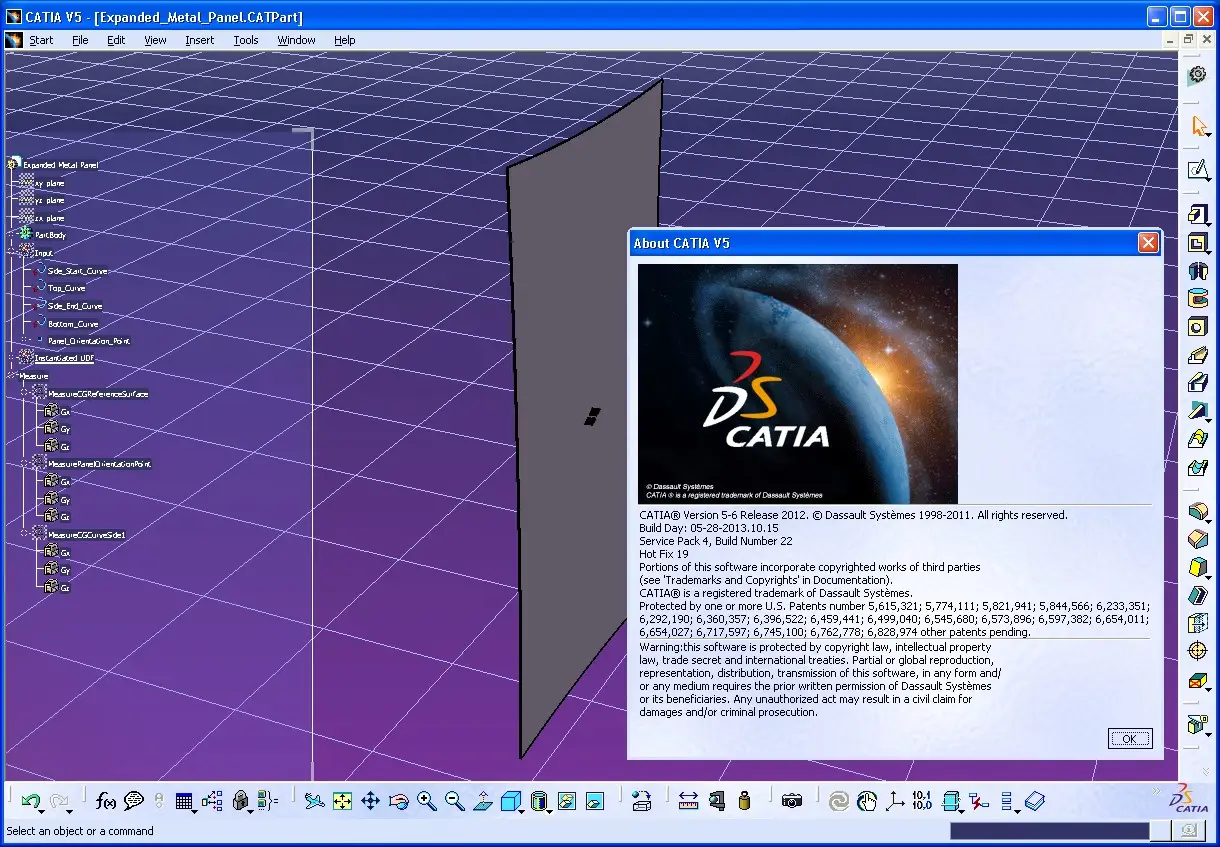Open the Design Table grid icon
This screenshot has width=1220, height=847.
184,801
